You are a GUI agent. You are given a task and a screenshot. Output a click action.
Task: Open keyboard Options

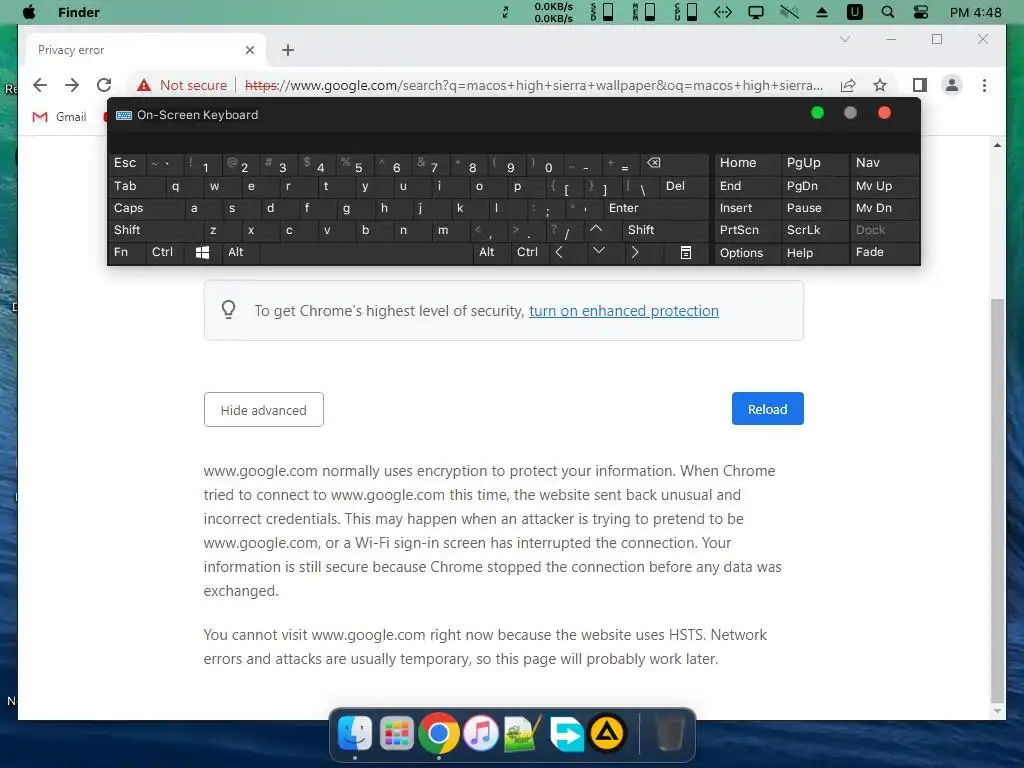(x=746, y=253)
